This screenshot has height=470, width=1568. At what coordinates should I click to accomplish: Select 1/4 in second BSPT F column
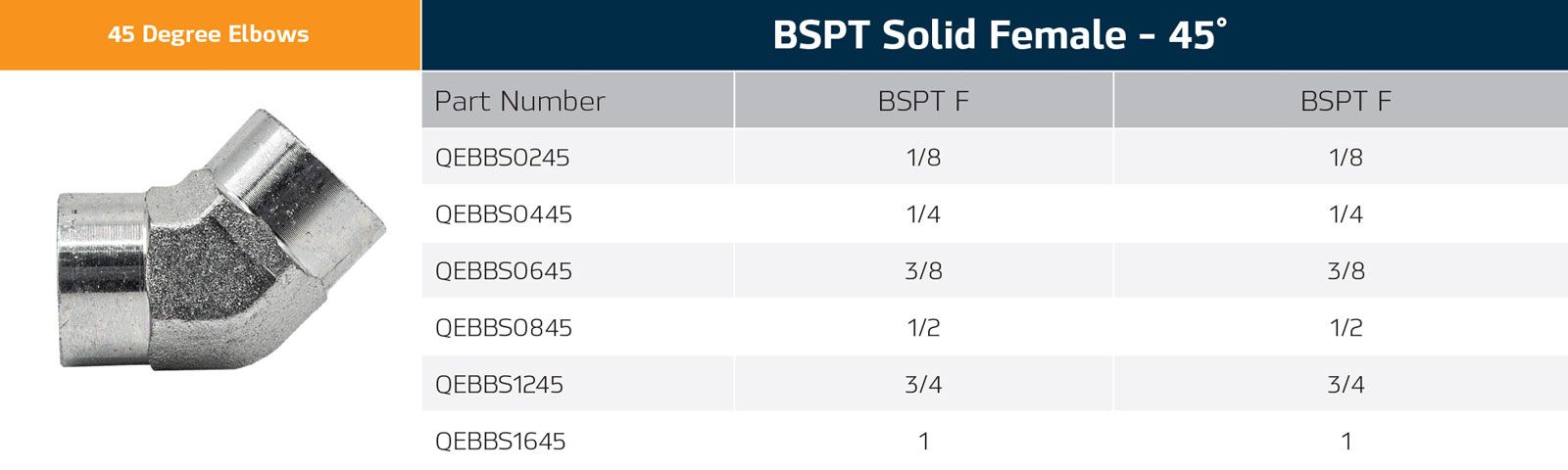click(x=1346, y=214)
